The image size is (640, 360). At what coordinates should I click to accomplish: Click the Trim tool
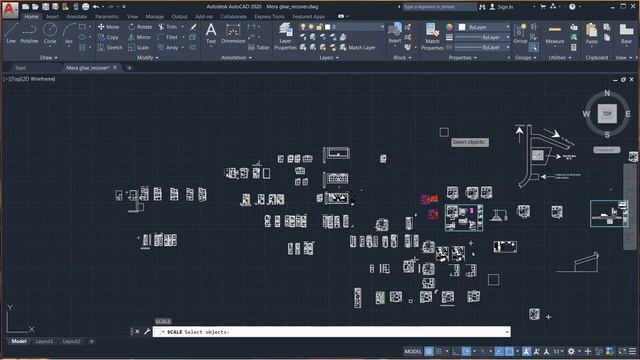[168, 27]
